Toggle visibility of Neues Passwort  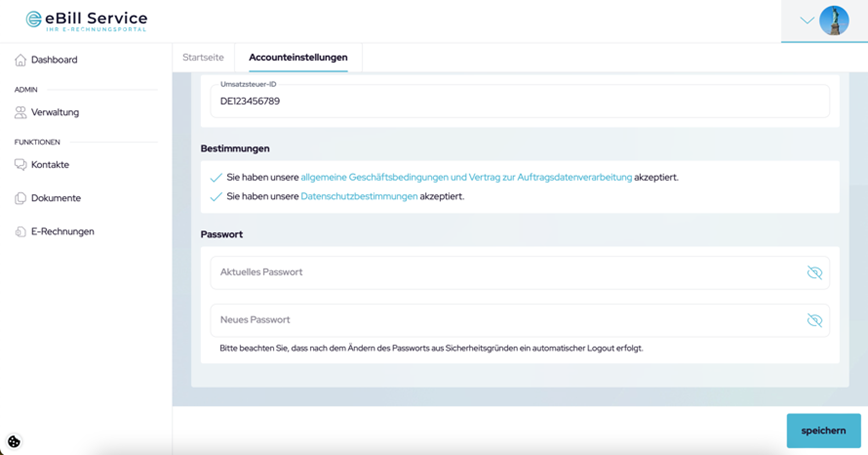coord(814,320)
